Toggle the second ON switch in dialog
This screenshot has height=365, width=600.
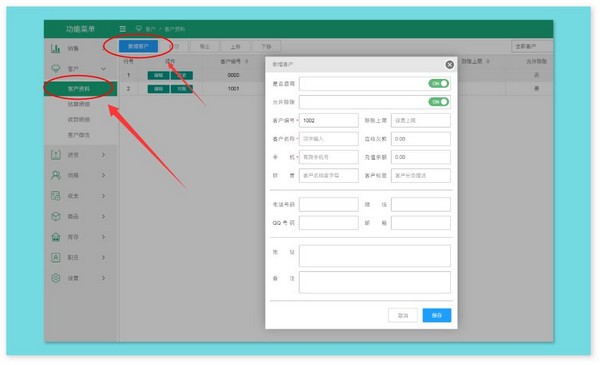coord(439,102)
